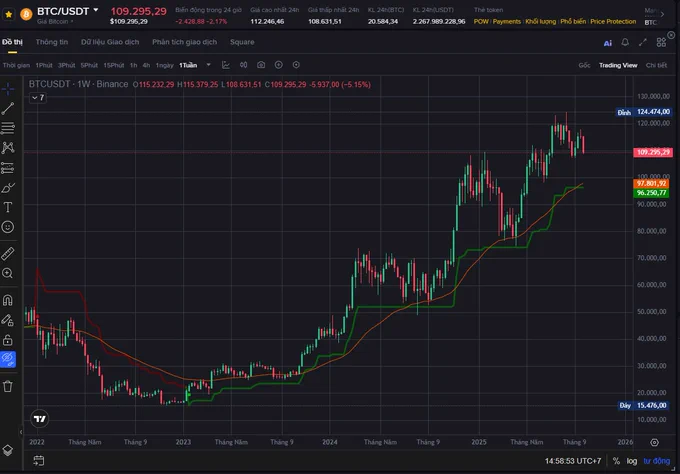Open the emoji/sticker icons tool

click(x=8, y=227)
